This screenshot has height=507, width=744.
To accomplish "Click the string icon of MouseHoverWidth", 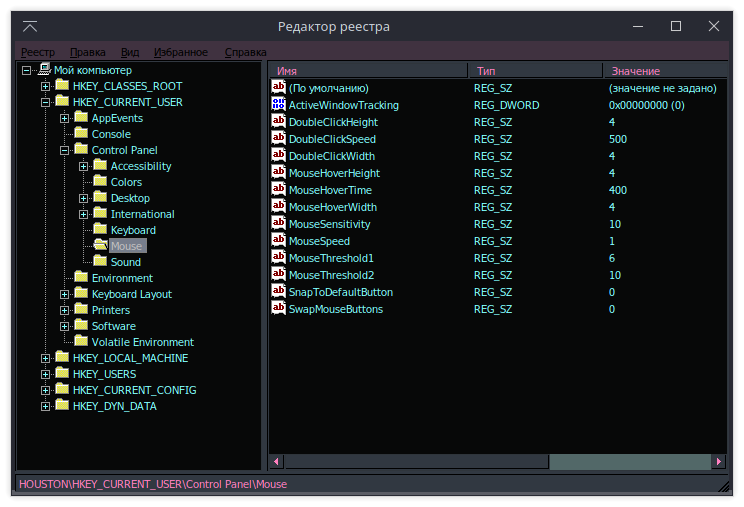I will 279,206.
